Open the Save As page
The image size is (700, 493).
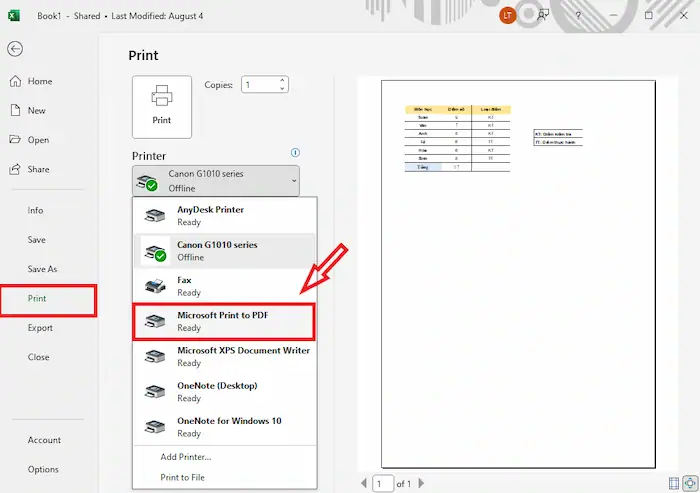(x=42, y=269)
